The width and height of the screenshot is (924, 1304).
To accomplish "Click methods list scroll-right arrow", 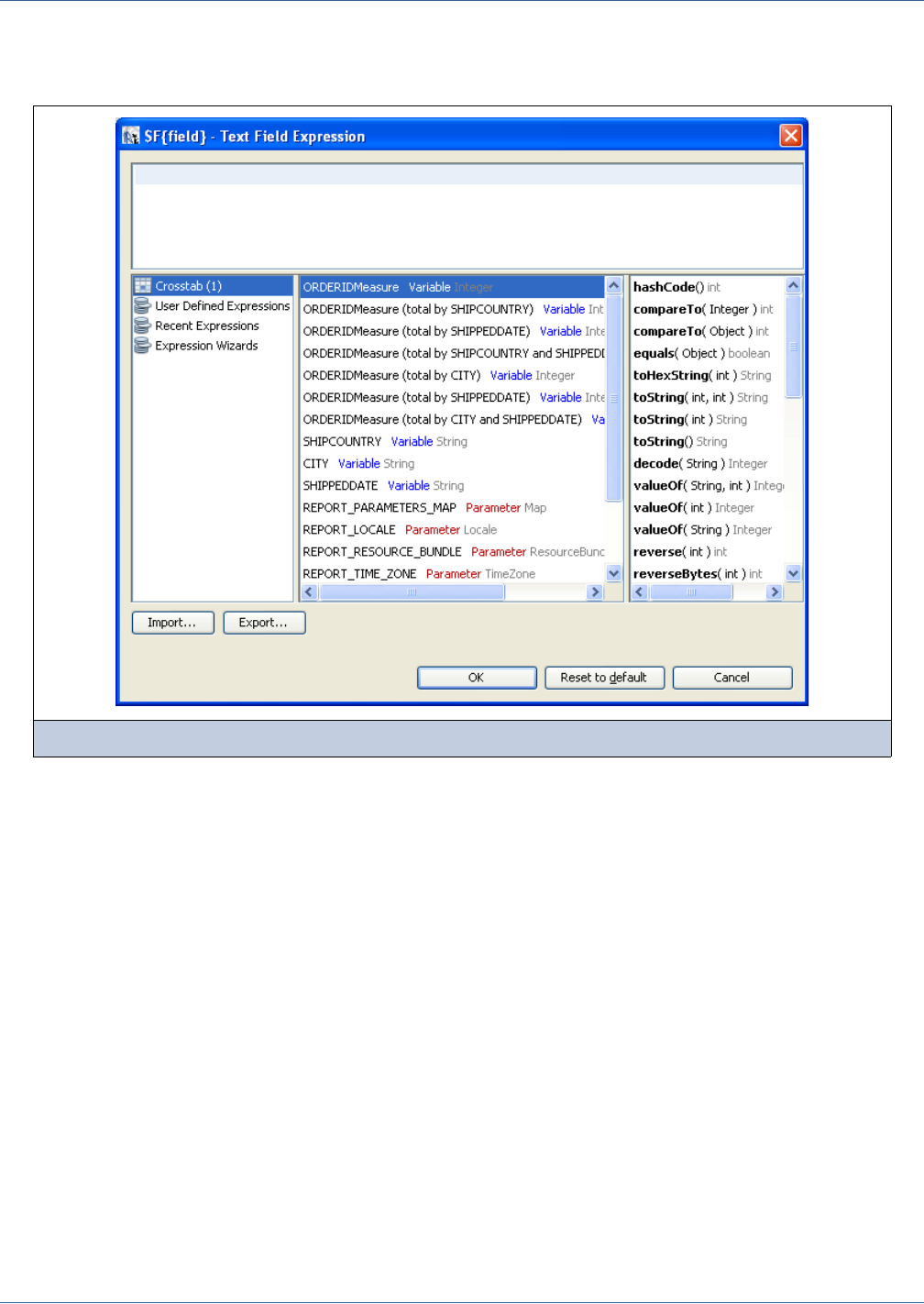I will click(x=775, y=592).
